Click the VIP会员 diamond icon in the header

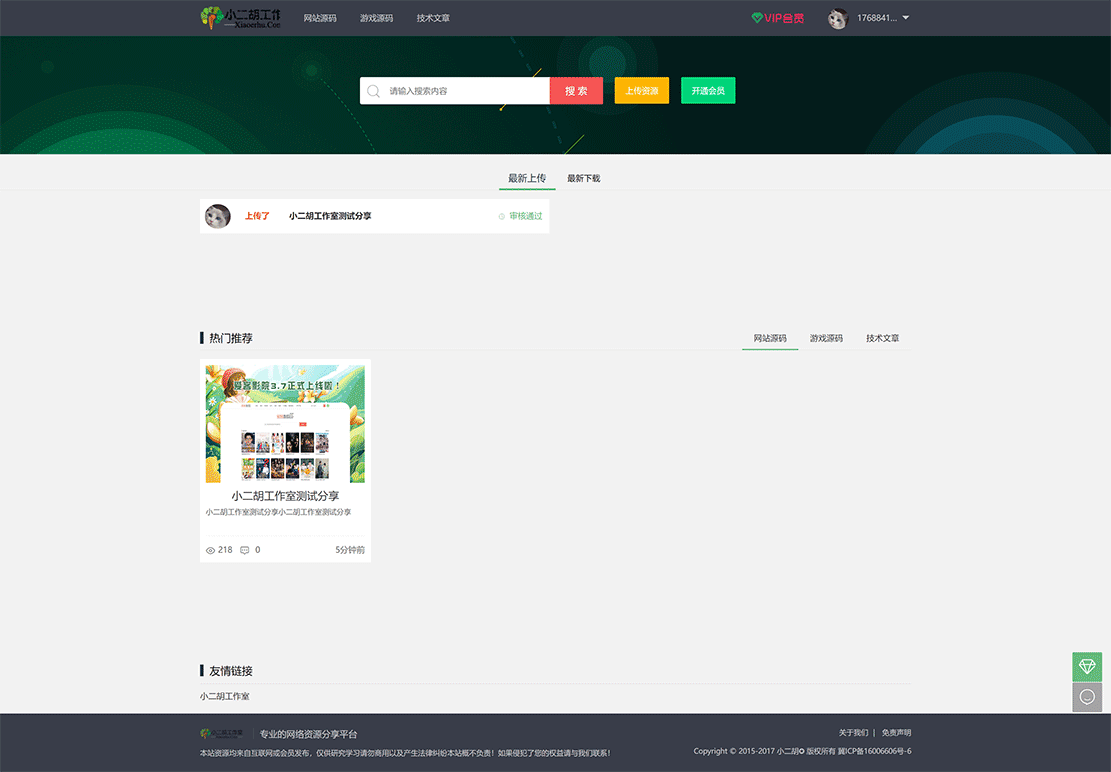pyautogui.click(x=756, y=17)
